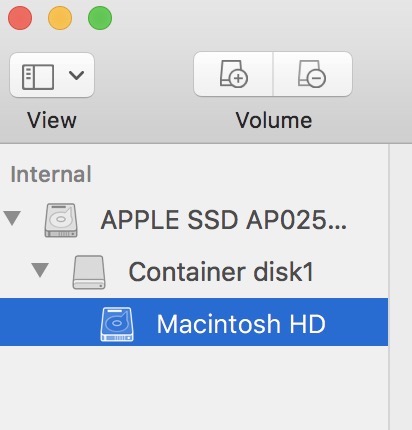Collapse the APPLE SSD disclosure triangle
This screenshot has width=412, height=430.
(13, 218)
